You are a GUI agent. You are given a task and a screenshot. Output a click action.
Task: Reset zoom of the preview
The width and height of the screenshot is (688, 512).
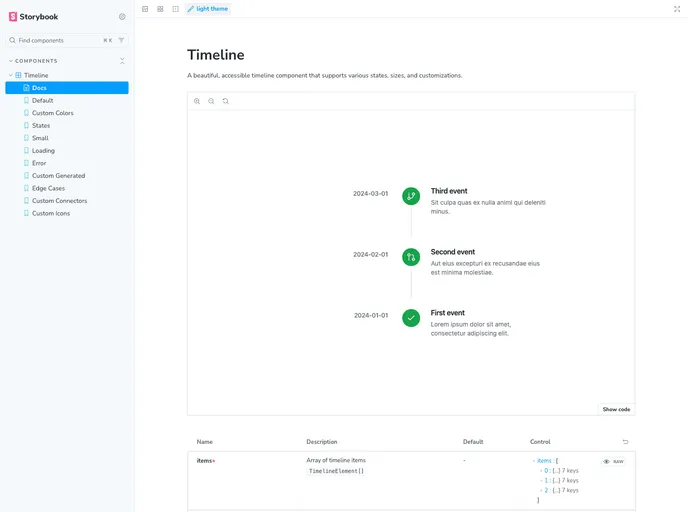(226, 101)
